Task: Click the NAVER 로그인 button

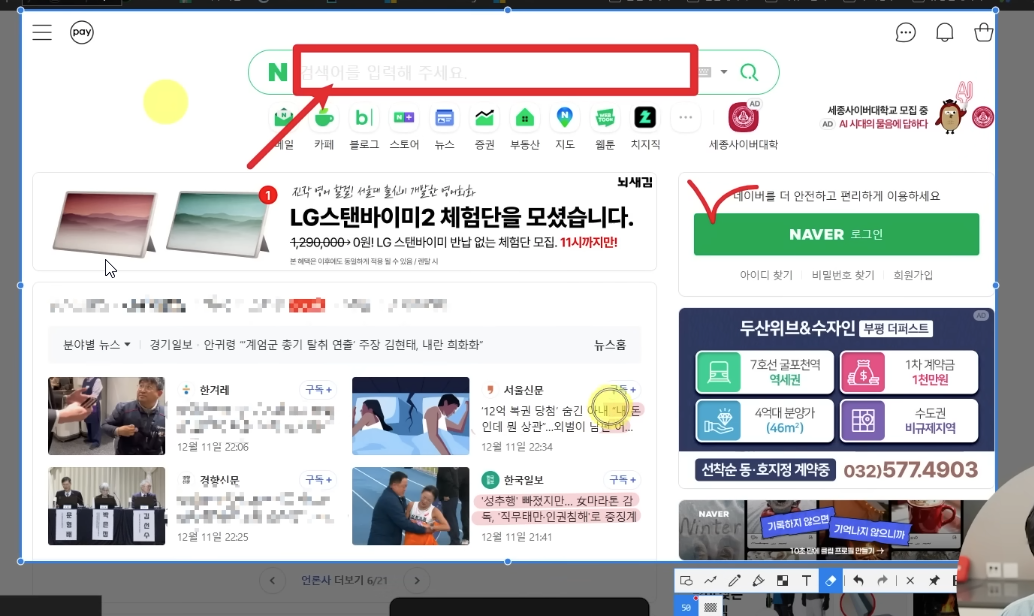Action: click(x=836, y=234)
